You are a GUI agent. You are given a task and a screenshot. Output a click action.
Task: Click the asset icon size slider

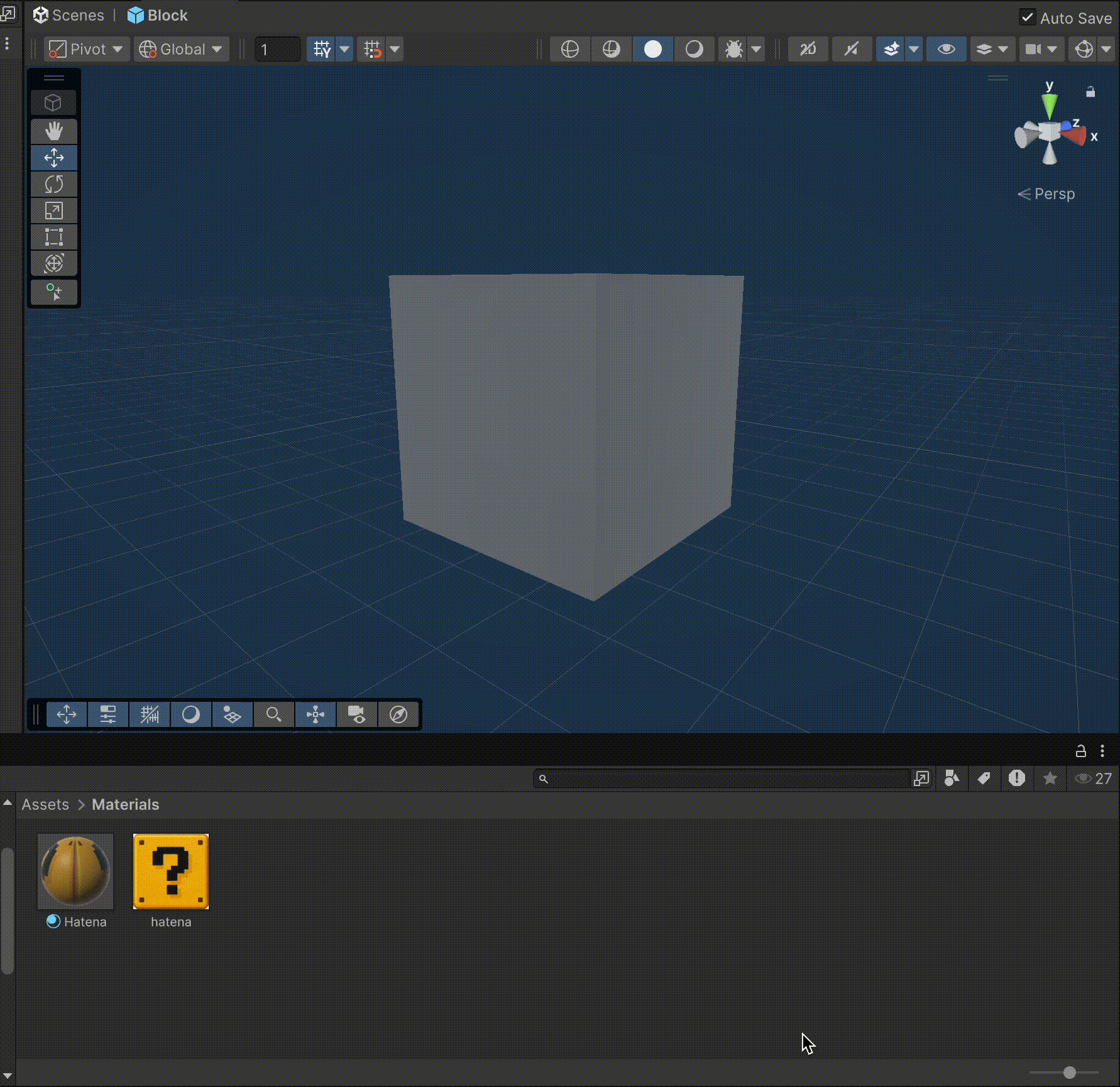(x=1069, y=1073)
